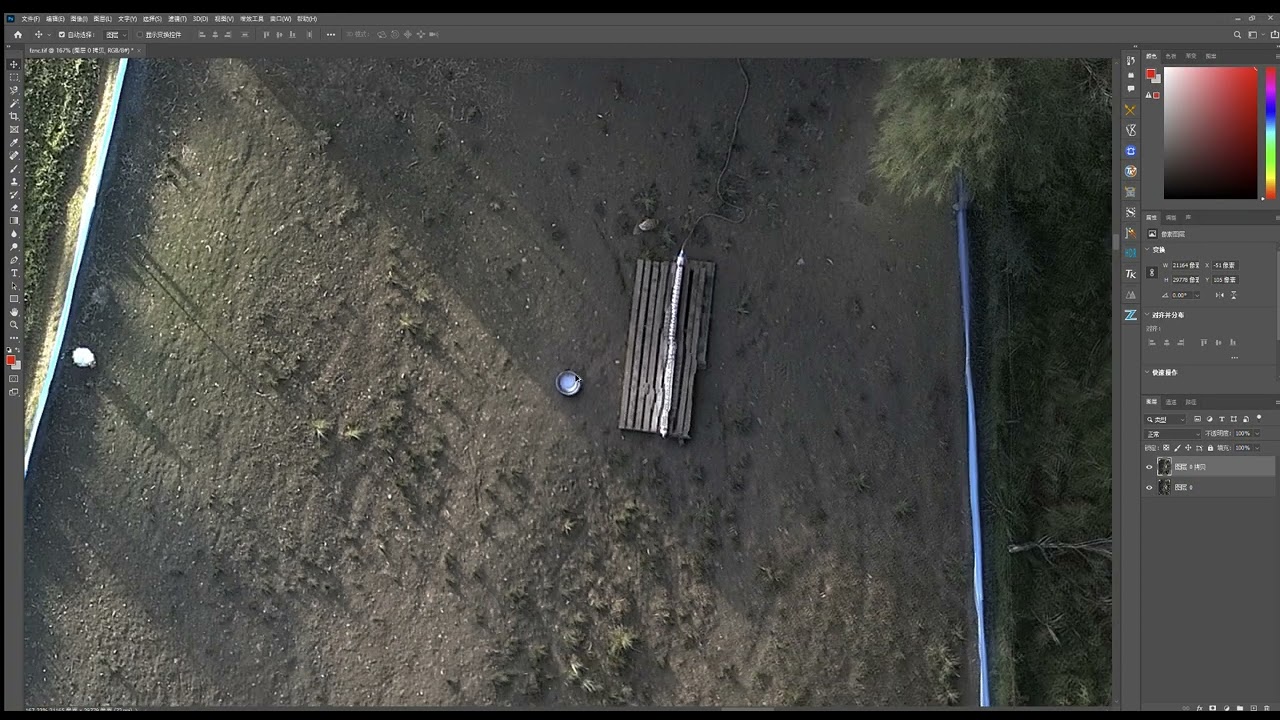Toggle filter for pixel layers icon
Image resolution: width=1280 pixels, height=720 pixels.
pos(1197,419)
